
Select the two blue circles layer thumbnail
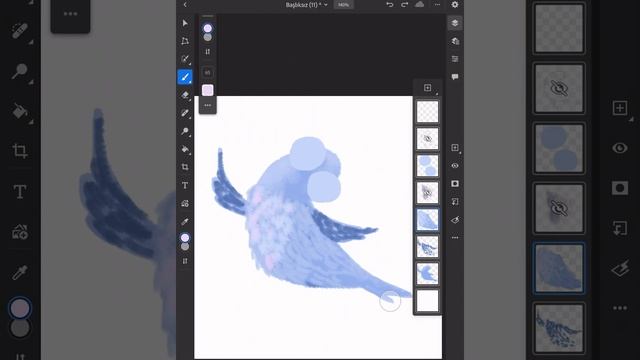pos(427,166)
